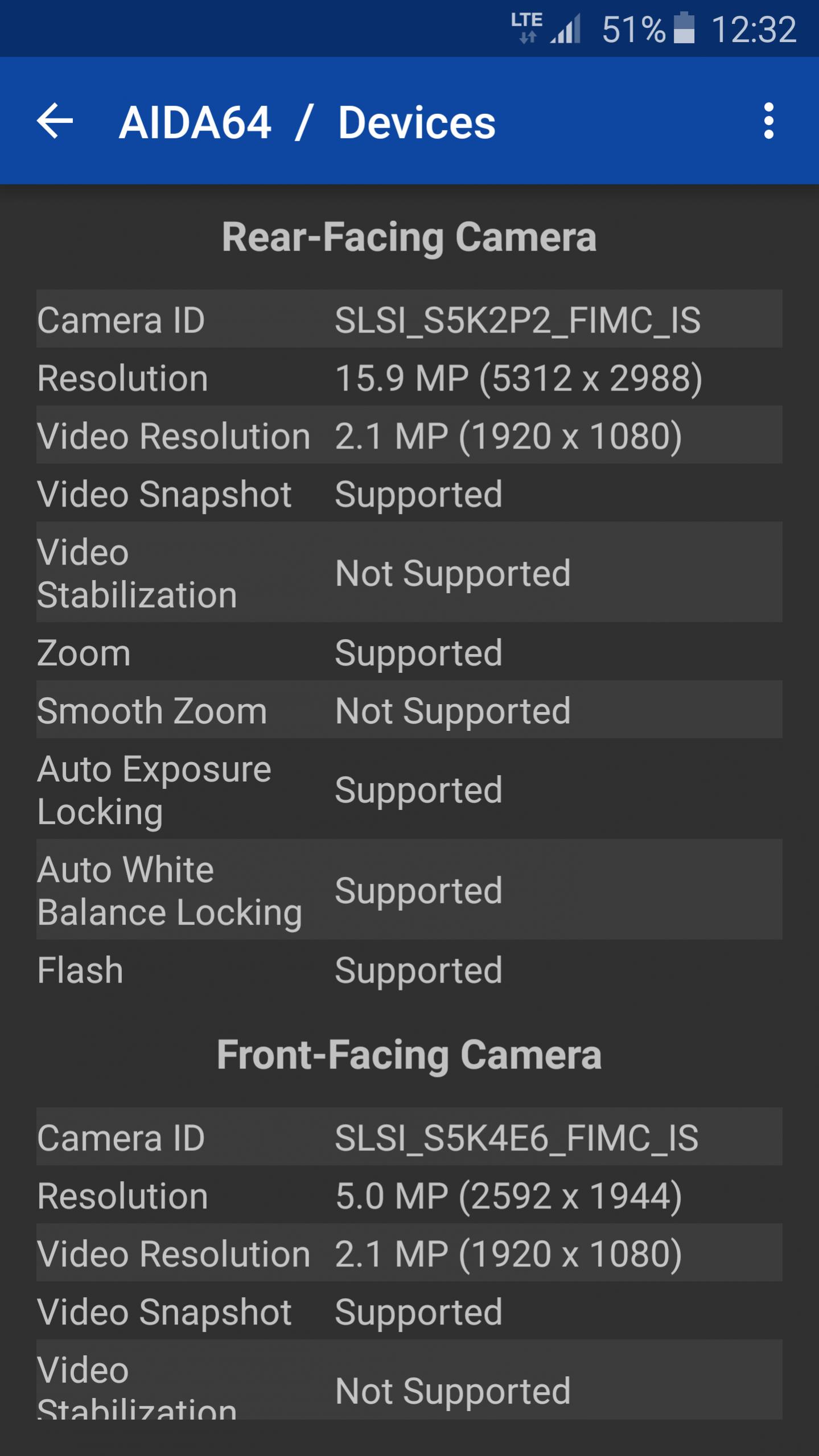Tap the rear Video Stabilization row
Image resolution: width=819 pixels, height=1456 pixels.
[x=409, y=572]
